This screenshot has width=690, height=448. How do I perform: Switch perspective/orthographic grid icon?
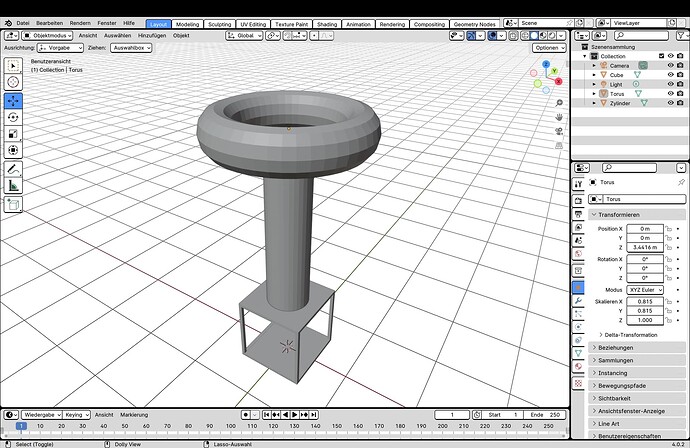[x=559, y=145]
